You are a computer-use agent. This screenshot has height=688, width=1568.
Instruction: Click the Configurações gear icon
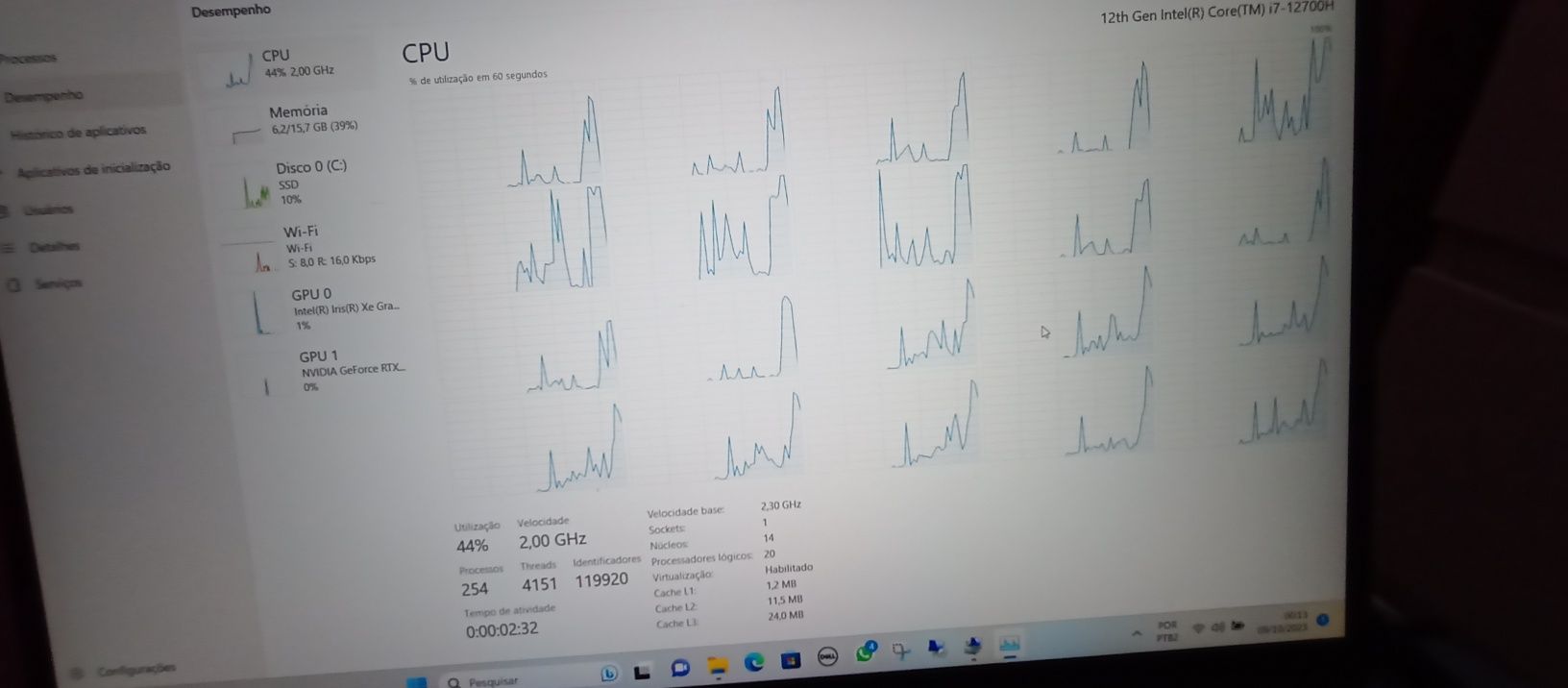(x=78, y=672)
